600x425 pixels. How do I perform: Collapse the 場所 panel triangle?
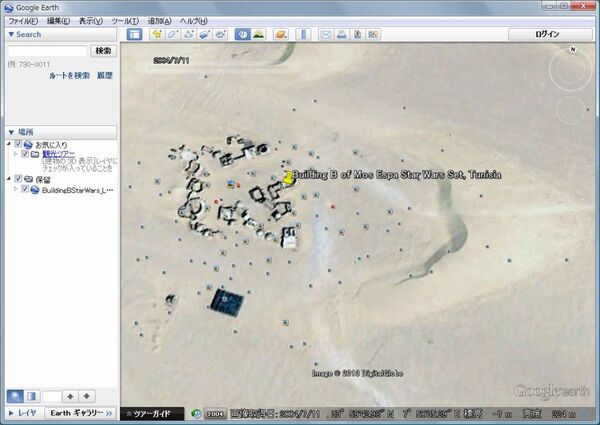point(11,132)
